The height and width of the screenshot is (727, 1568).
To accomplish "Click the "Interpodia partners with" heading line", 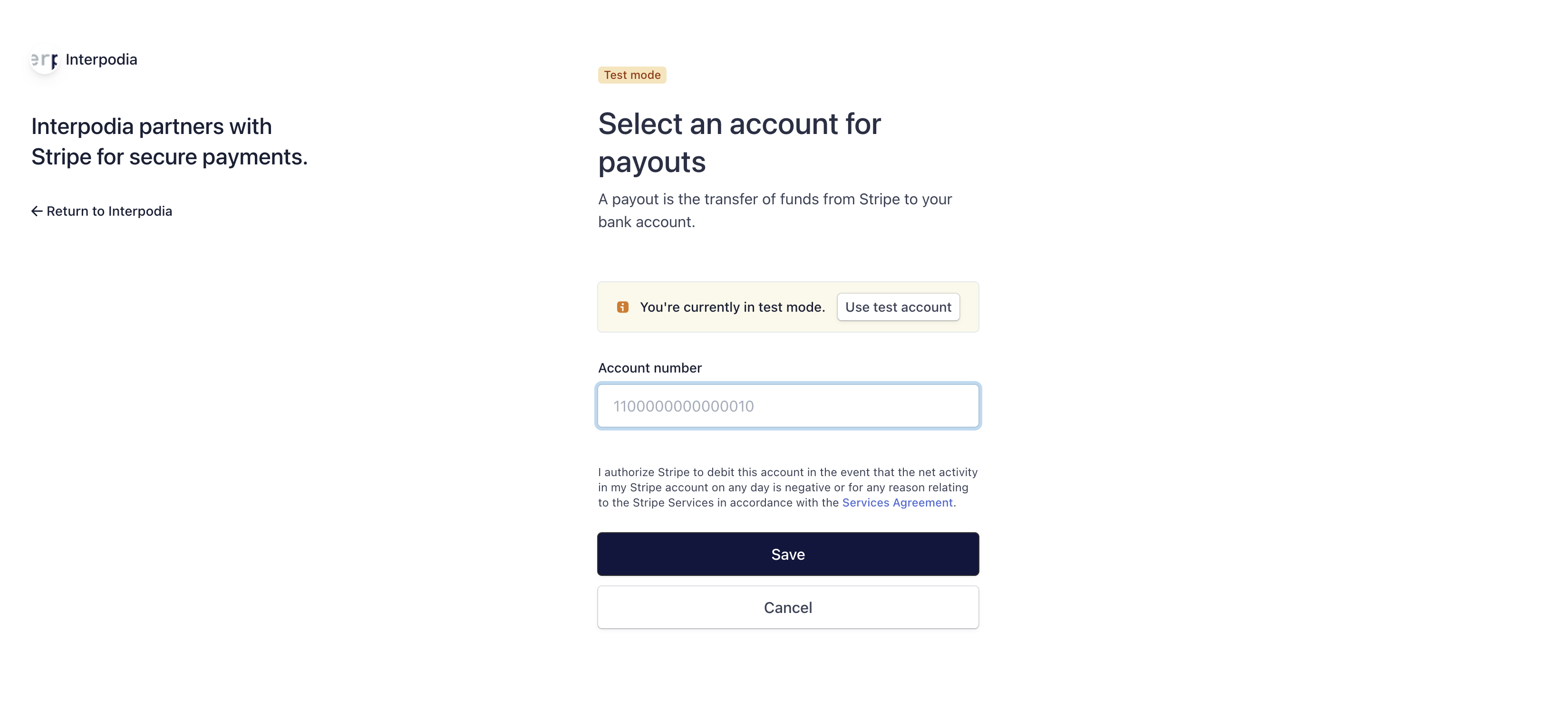I will 152,126.
